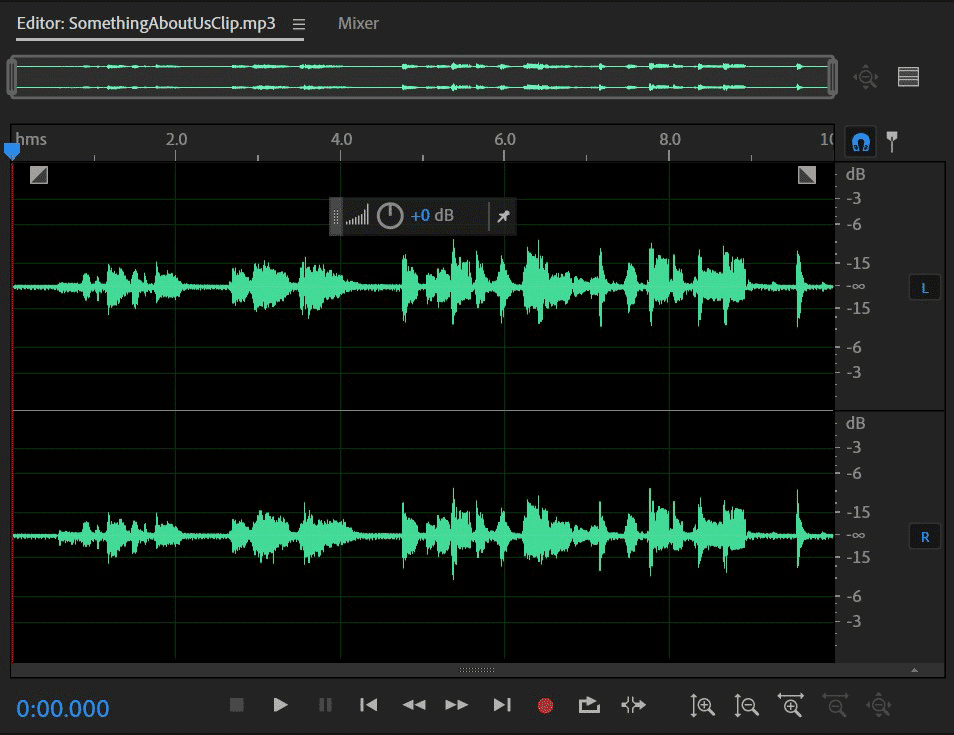Open the Editor panel menu icon

point(299,24)
